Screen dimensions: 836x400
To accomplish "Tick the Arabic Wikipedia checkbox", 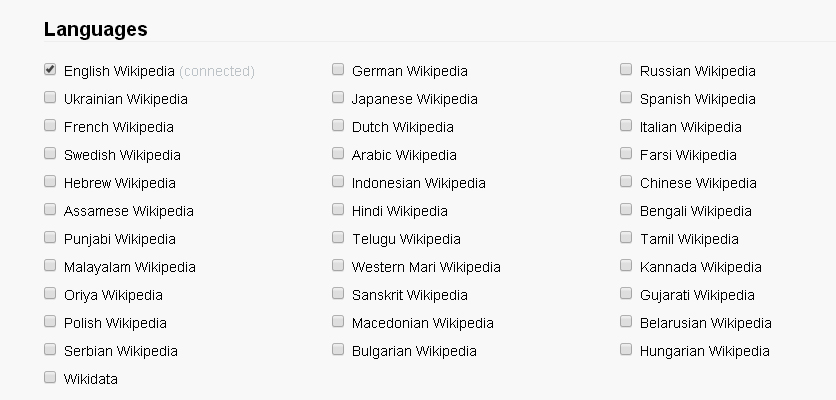I will (338, 154).
